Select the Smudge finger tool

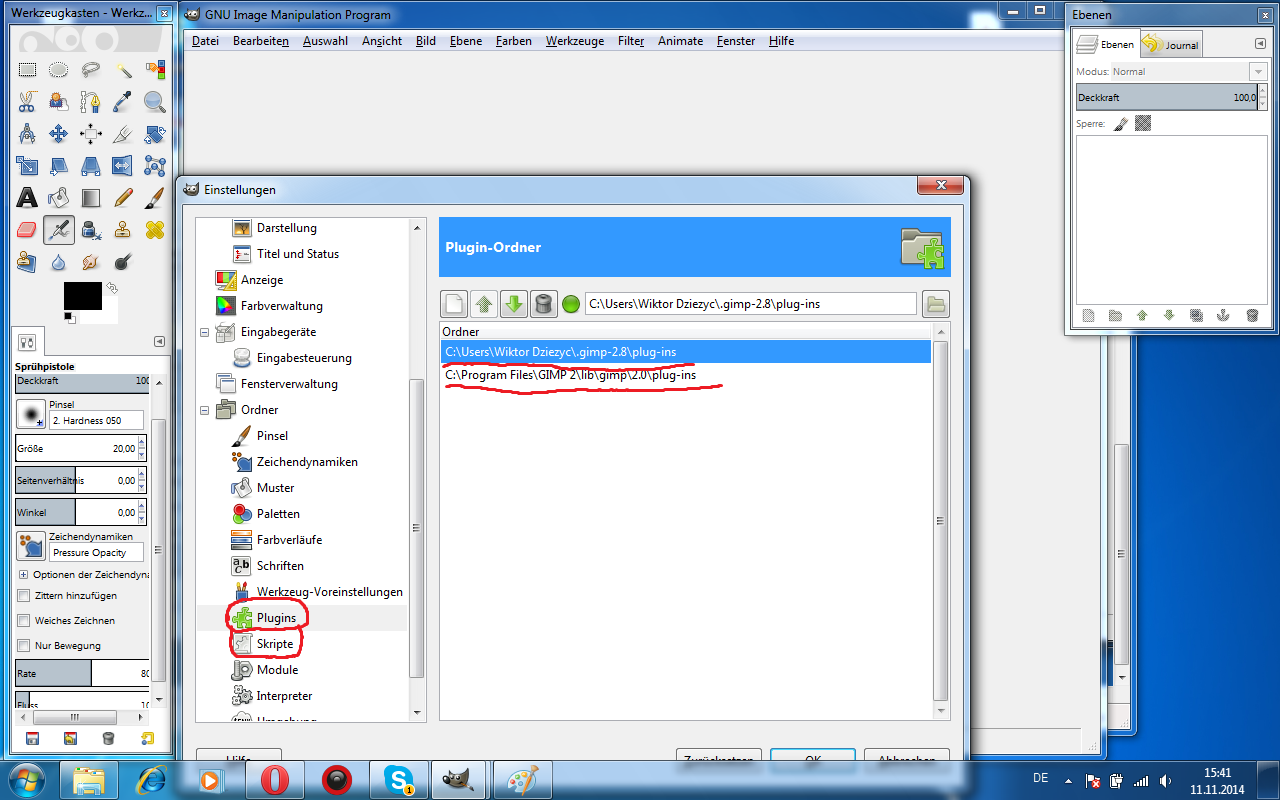pos(91,262)
